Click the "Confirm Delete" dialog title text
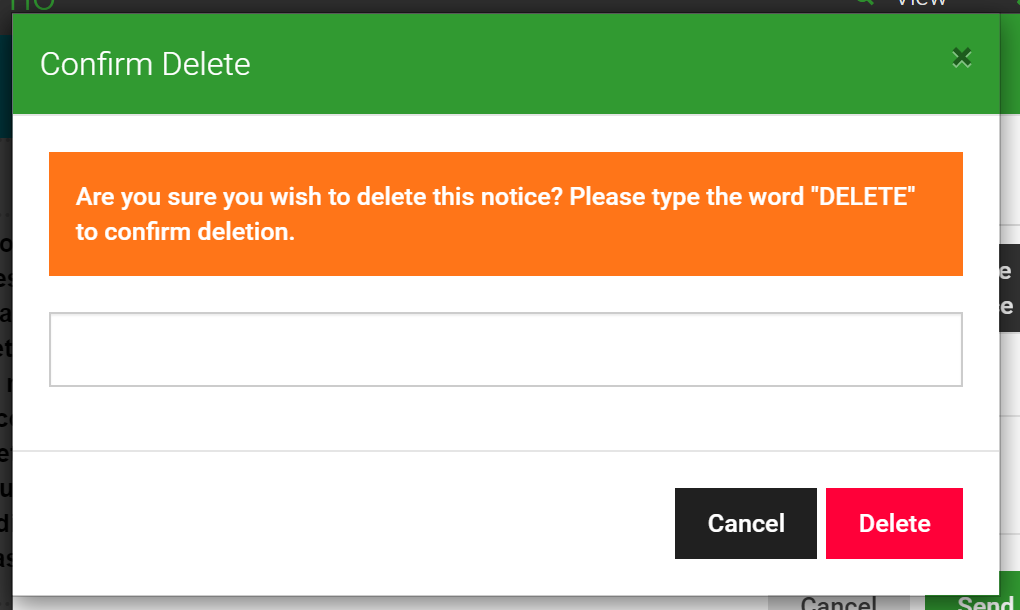The image size is (1020, 610). click(145, 64)
